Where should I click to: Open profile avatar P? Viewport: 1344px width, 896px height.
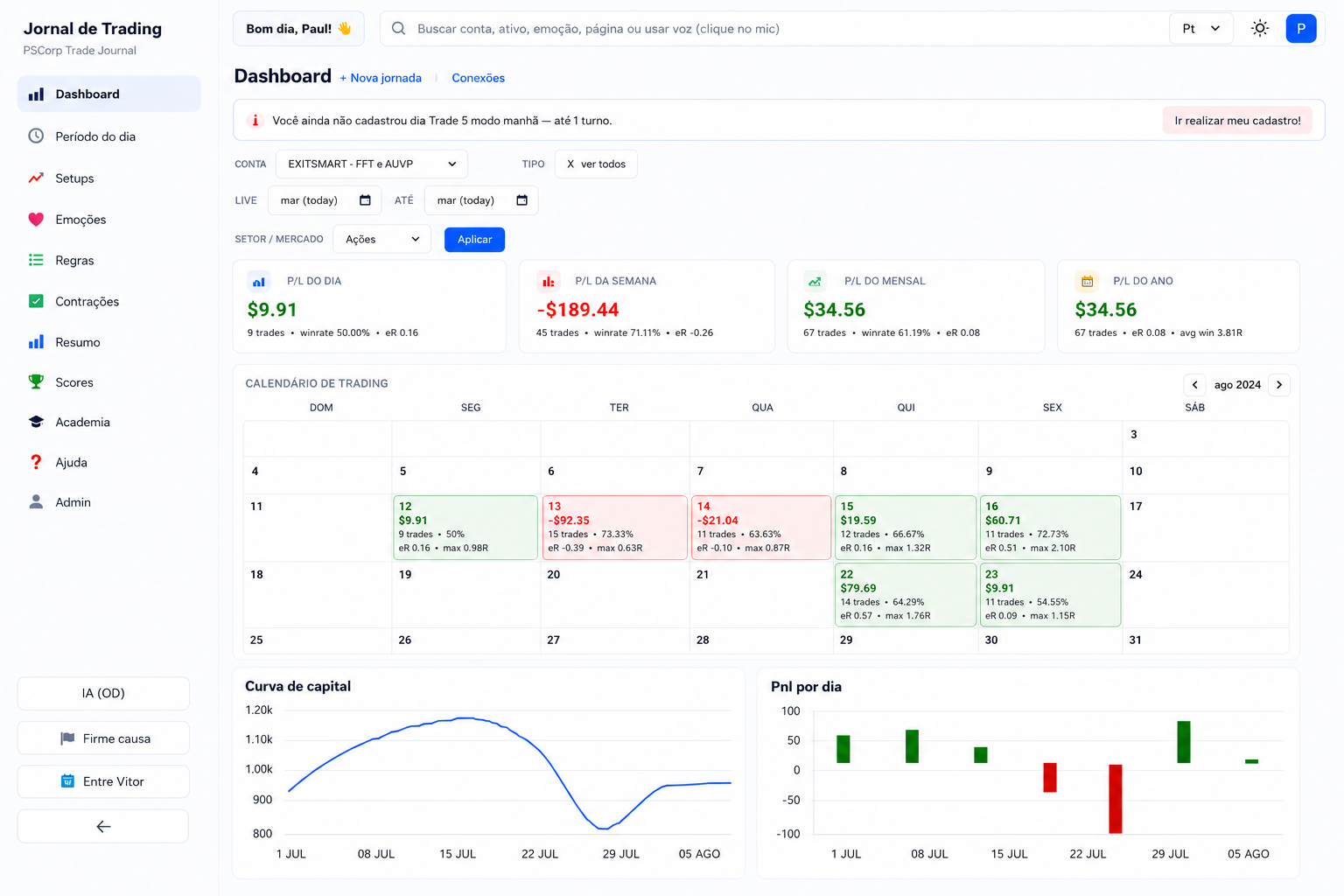tap(1301, 29)
